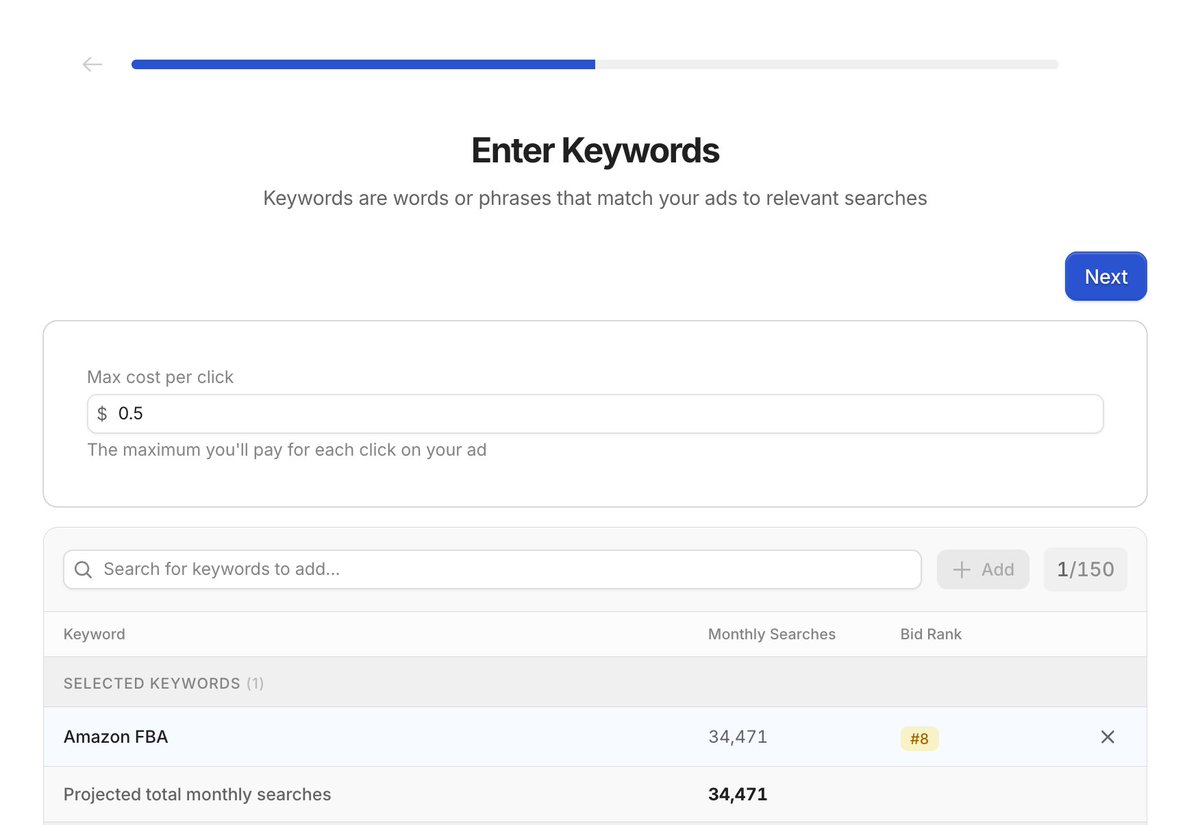The height and width of the screenshot is (825, 1200).
Task: Click the Next button
Action: [x=1106, y=276]
